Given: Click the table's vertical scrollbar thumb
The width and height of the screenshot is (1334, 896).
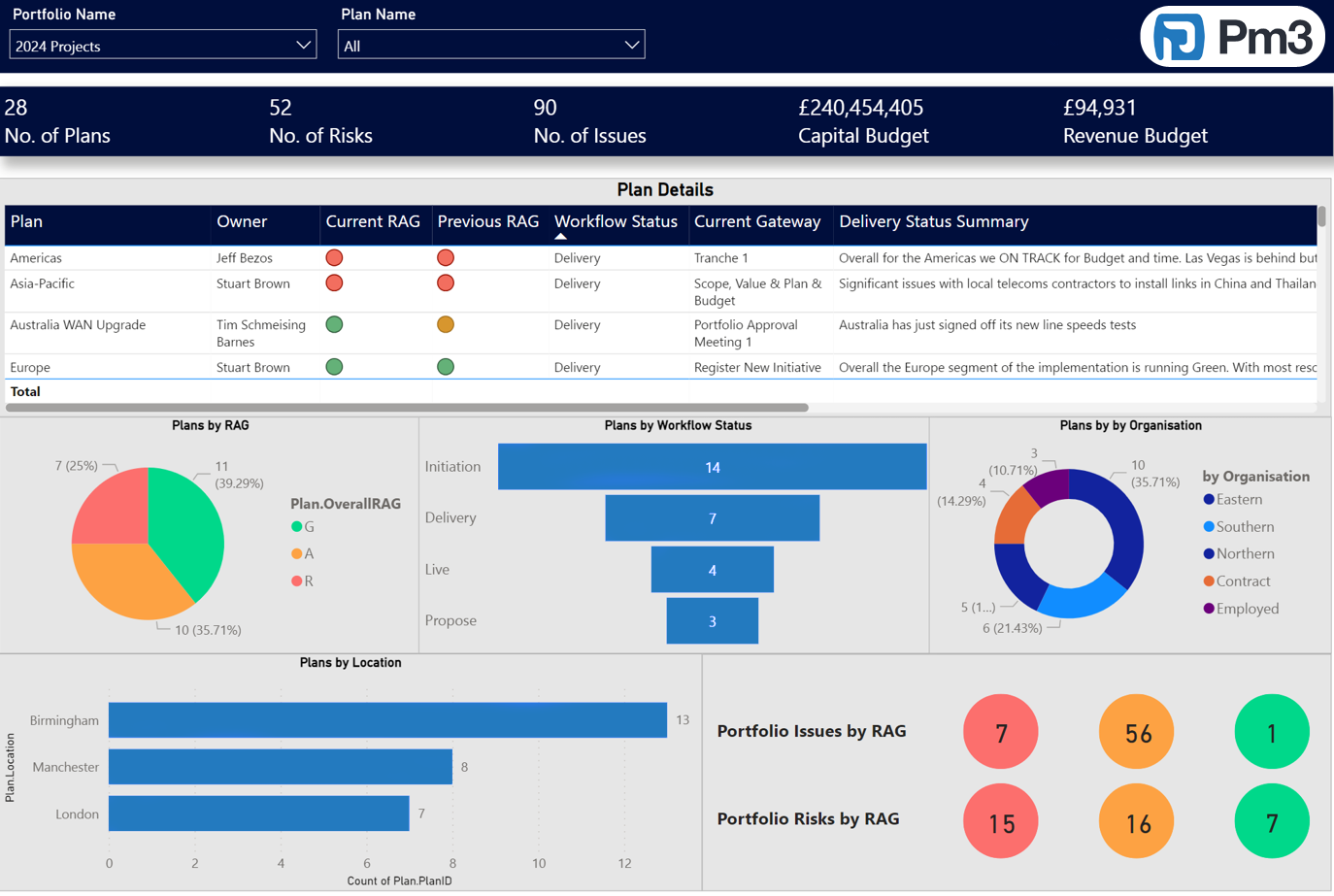Looking at the screenshot, I should coord(1321,216).
